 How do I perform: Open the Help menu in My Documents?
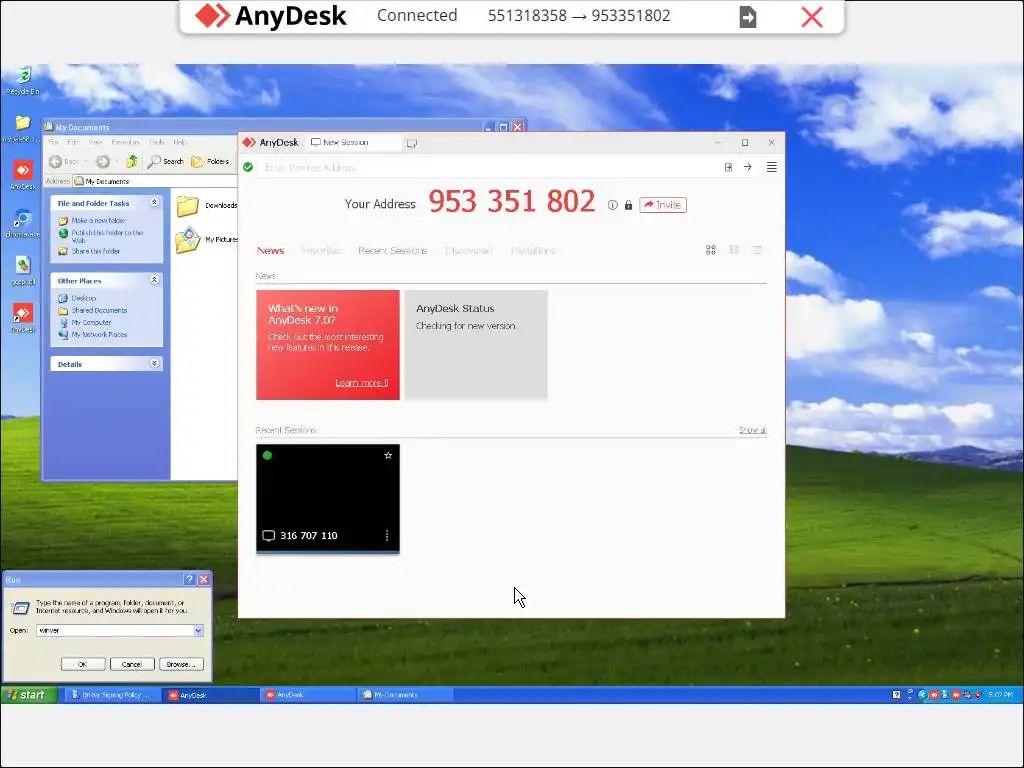[180, 142]
